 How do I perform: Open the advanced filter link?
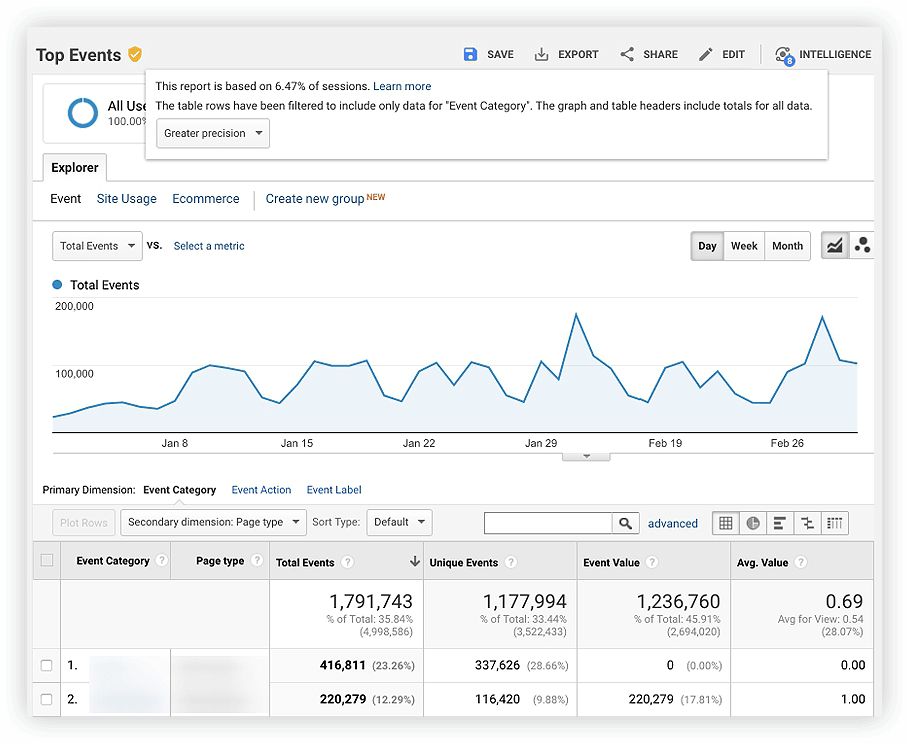coord(672,524)
